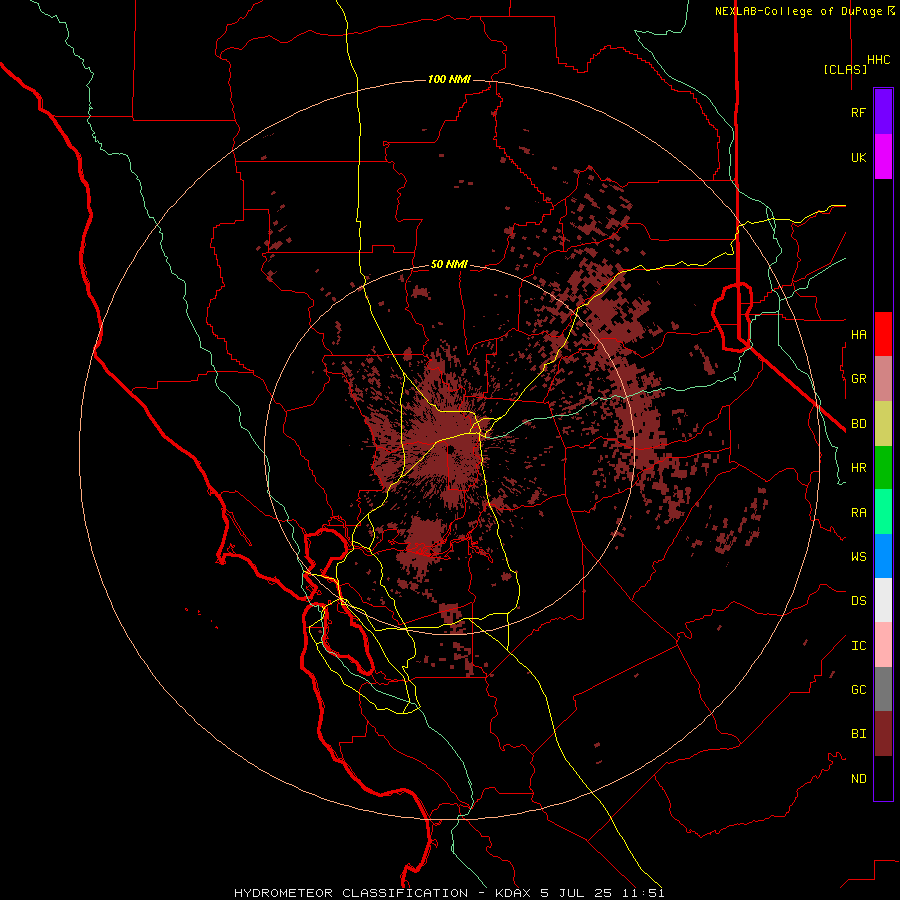This screenshot has height=900, width=900.
Task: Choose the light pink IC legend swatch
Action: (883, 645)
